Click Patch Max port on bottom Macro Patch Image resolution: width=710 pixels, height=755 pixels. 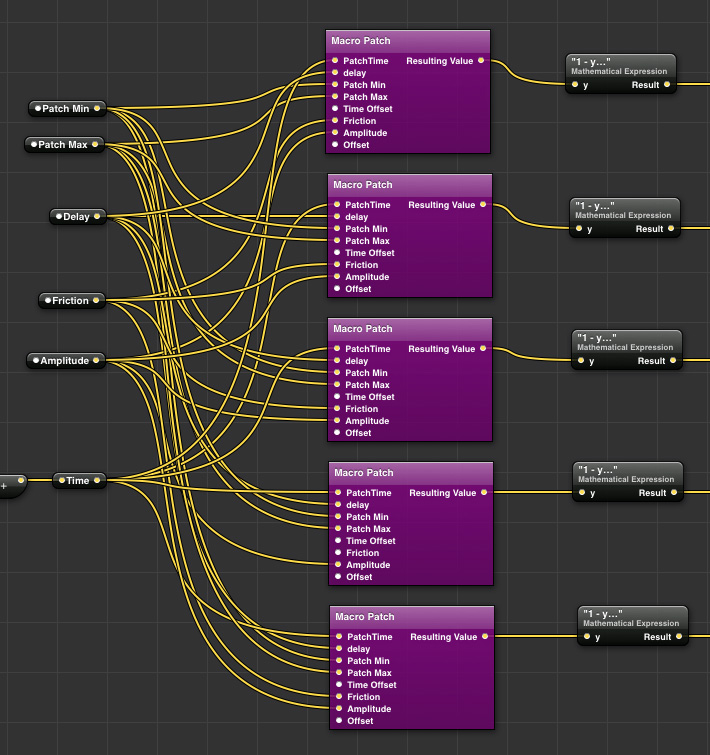tap(339, 672)
